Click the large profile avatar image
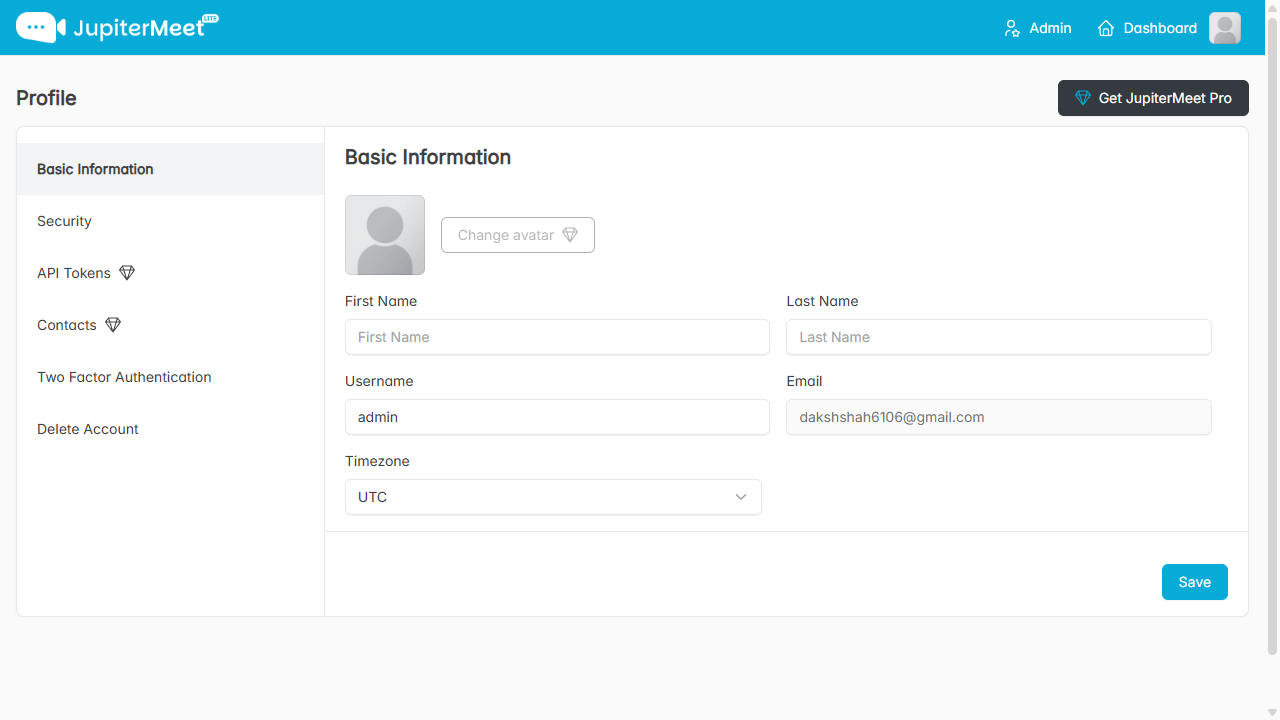The width and height of the screenshot is (1280, 720). click(x=385, y=235)
